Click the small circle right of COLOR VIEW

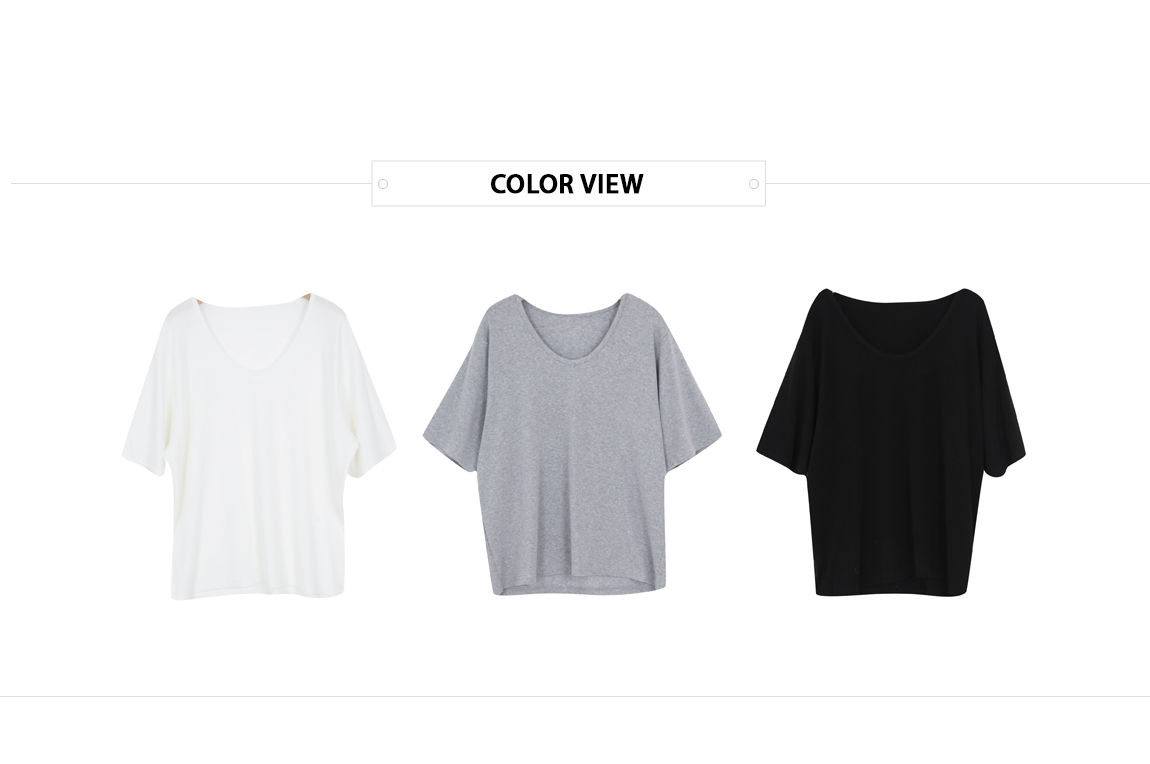click(x=754, y=184)
